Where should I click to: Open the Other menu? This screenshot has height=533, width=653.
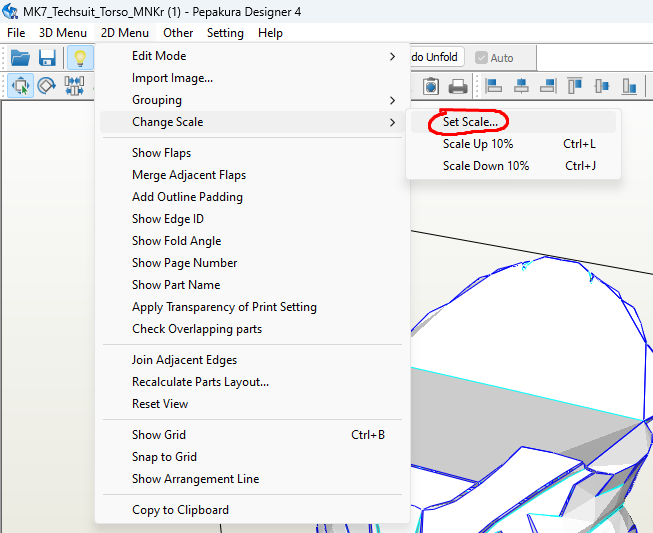click(x=178, y=33)
